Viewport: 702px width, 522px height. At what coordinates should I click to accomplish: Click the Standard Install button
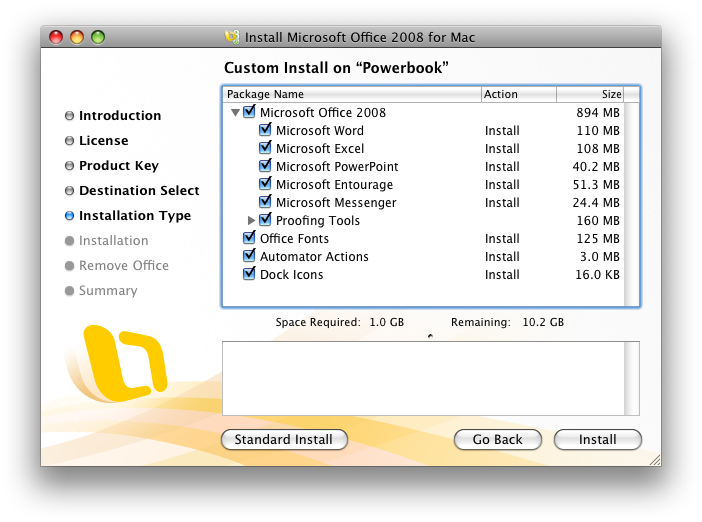pos(284,440)
